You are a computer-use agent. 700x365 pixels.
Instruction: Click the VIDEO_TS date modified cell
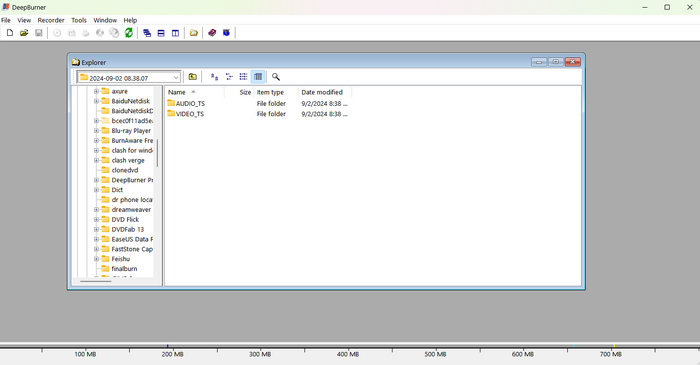point(325,114)
